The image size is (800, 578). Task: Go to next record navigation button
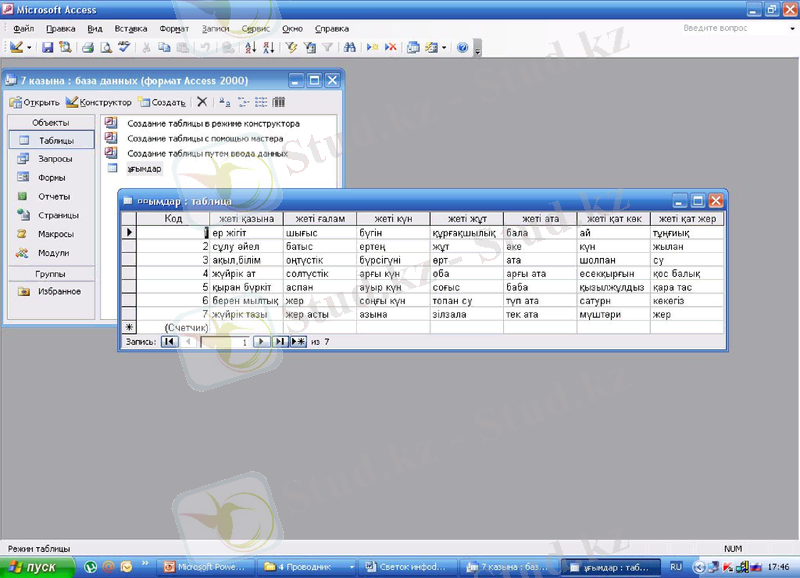point(261,341)
